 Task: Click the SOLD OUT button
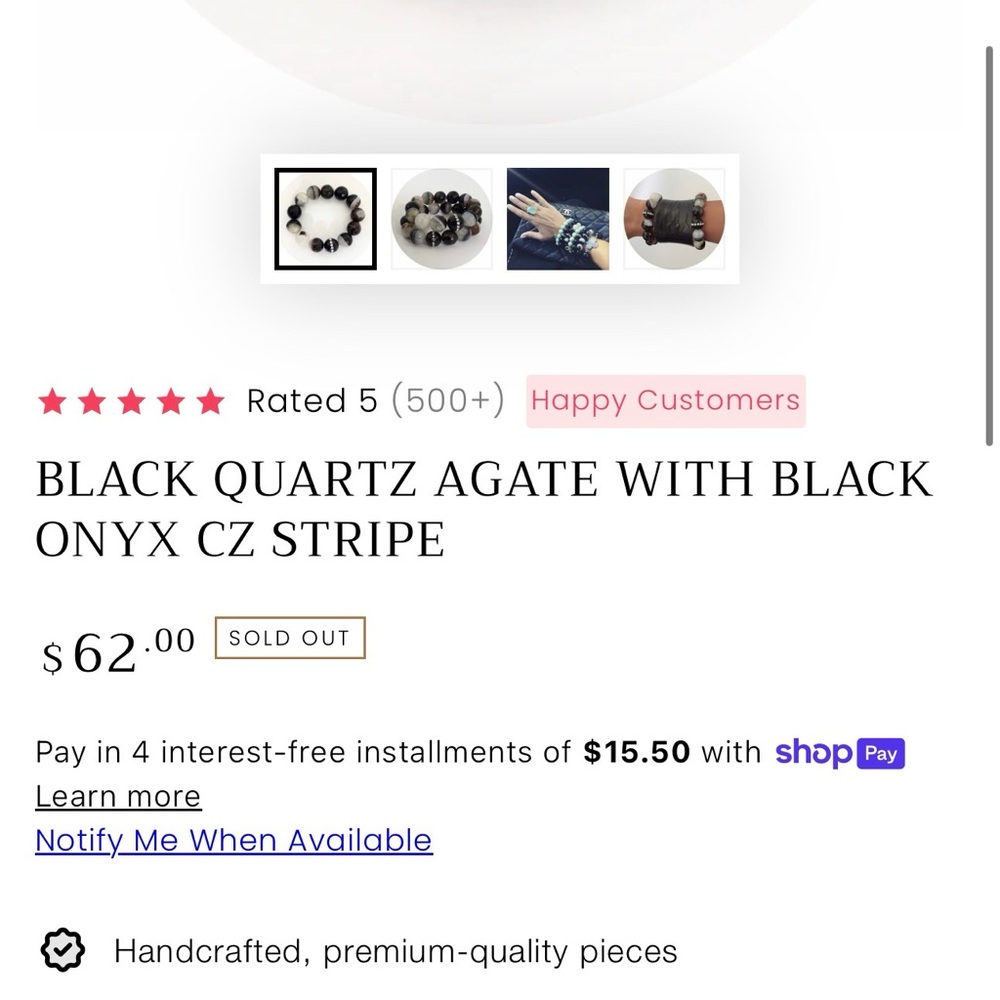click(x=288, y=638)
